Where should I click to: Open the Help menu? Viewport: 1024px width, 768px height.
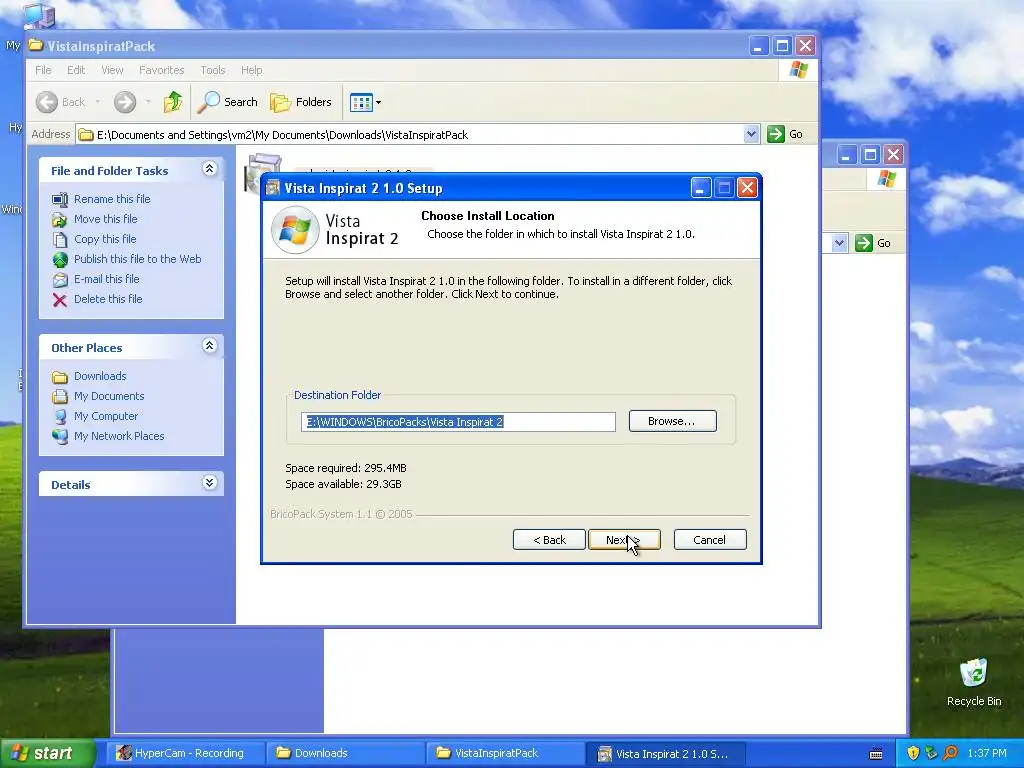tap(251, 70)
